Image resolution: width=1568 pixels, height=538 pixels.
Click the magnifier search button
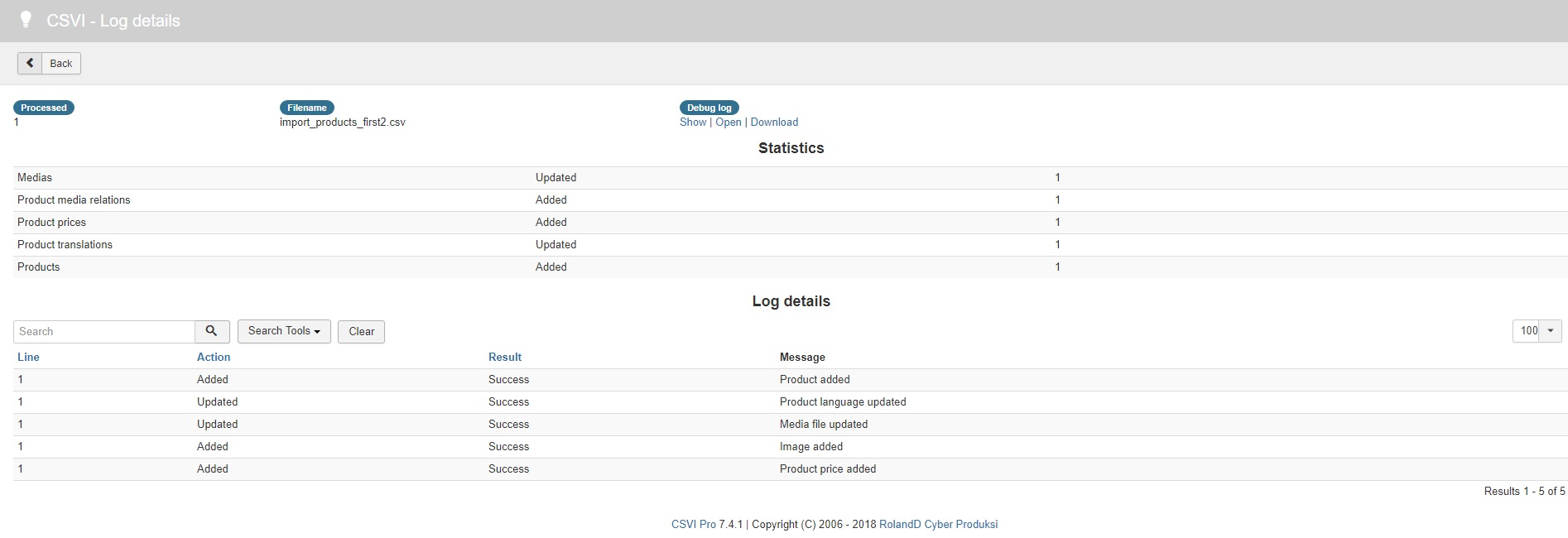pos(212,331)
